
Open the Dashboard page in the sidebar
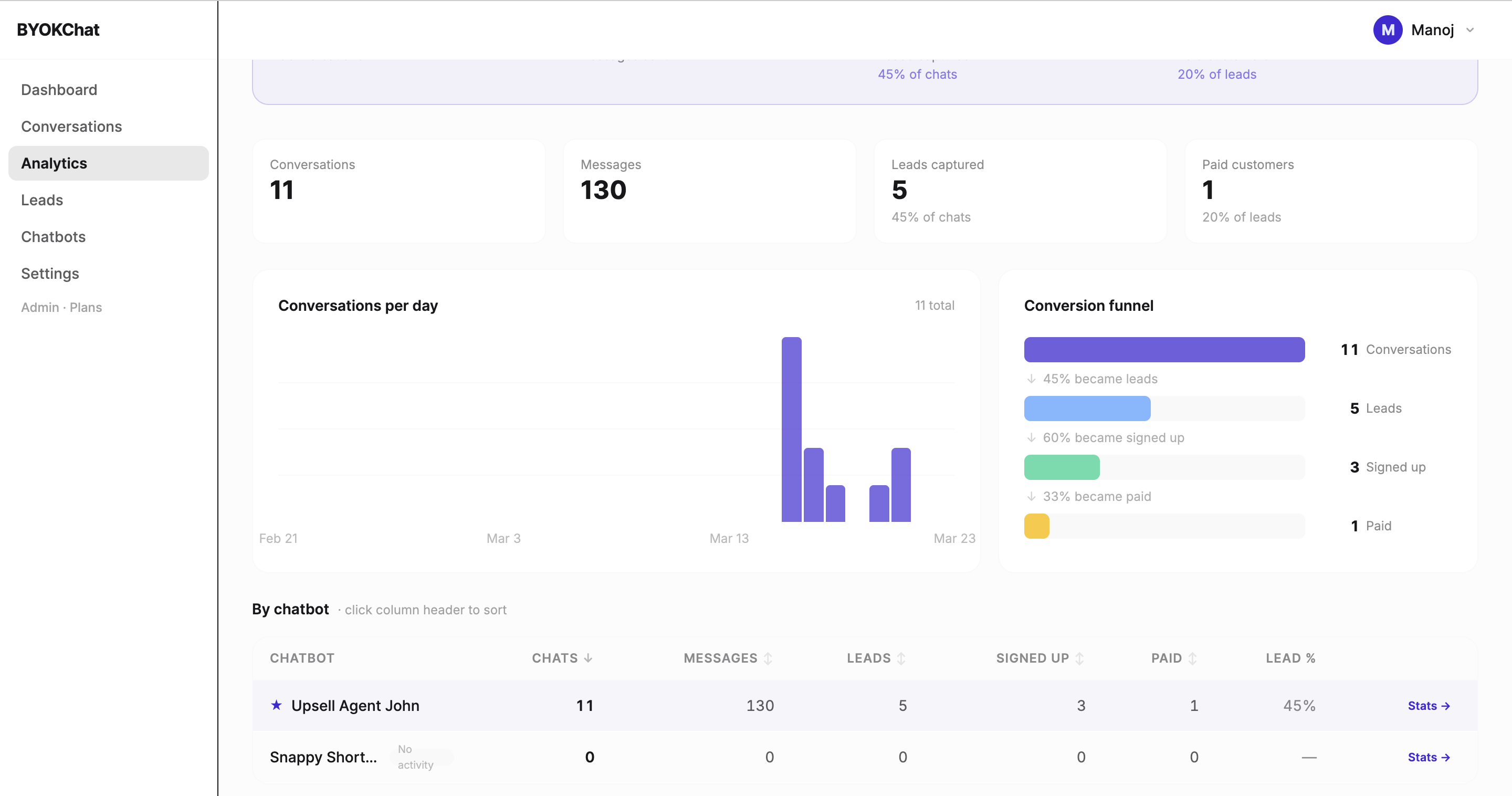[59, 90]
